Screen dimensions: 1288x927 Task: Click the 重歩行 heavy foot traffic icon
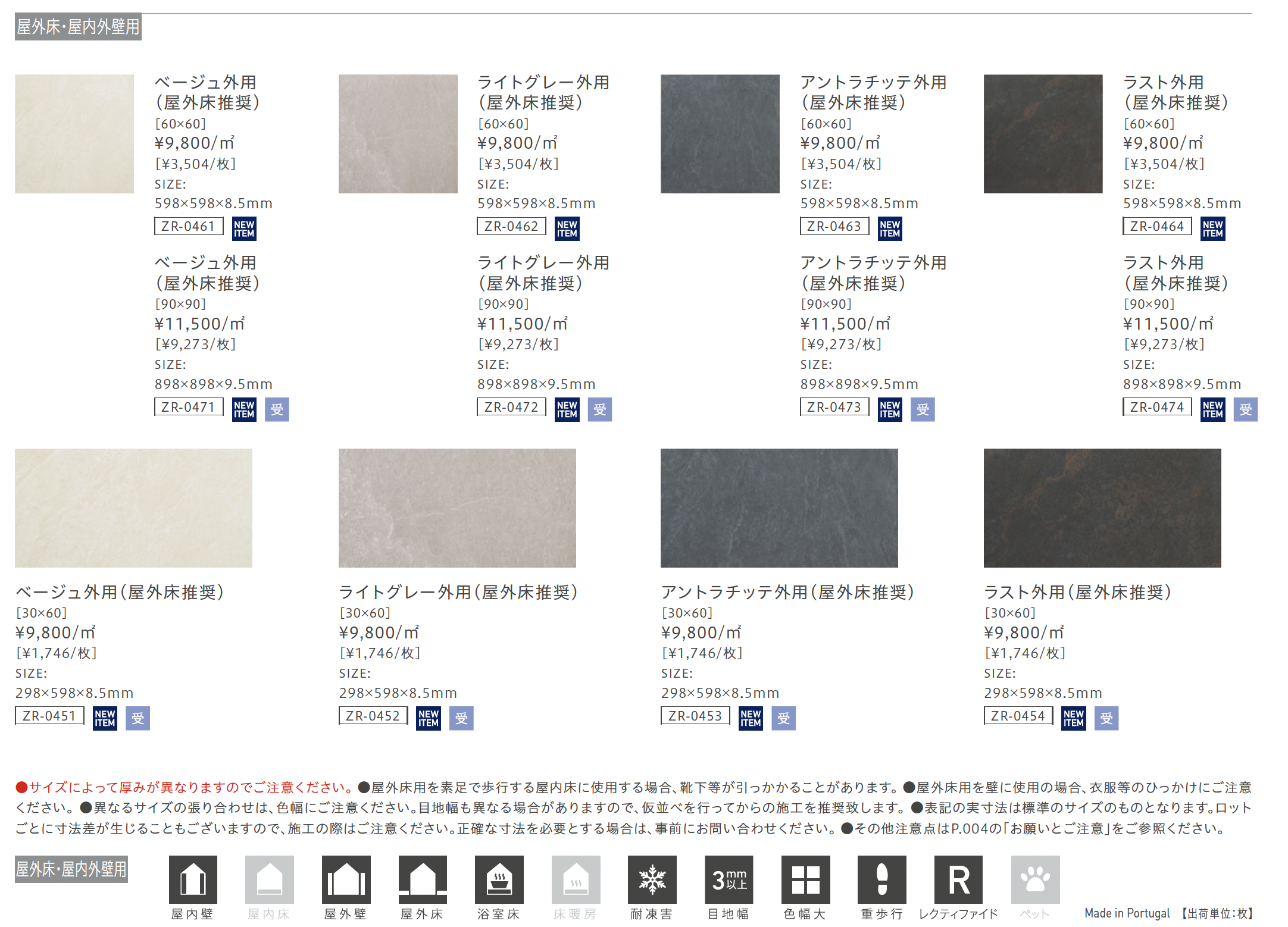click(x=882, y=879)
